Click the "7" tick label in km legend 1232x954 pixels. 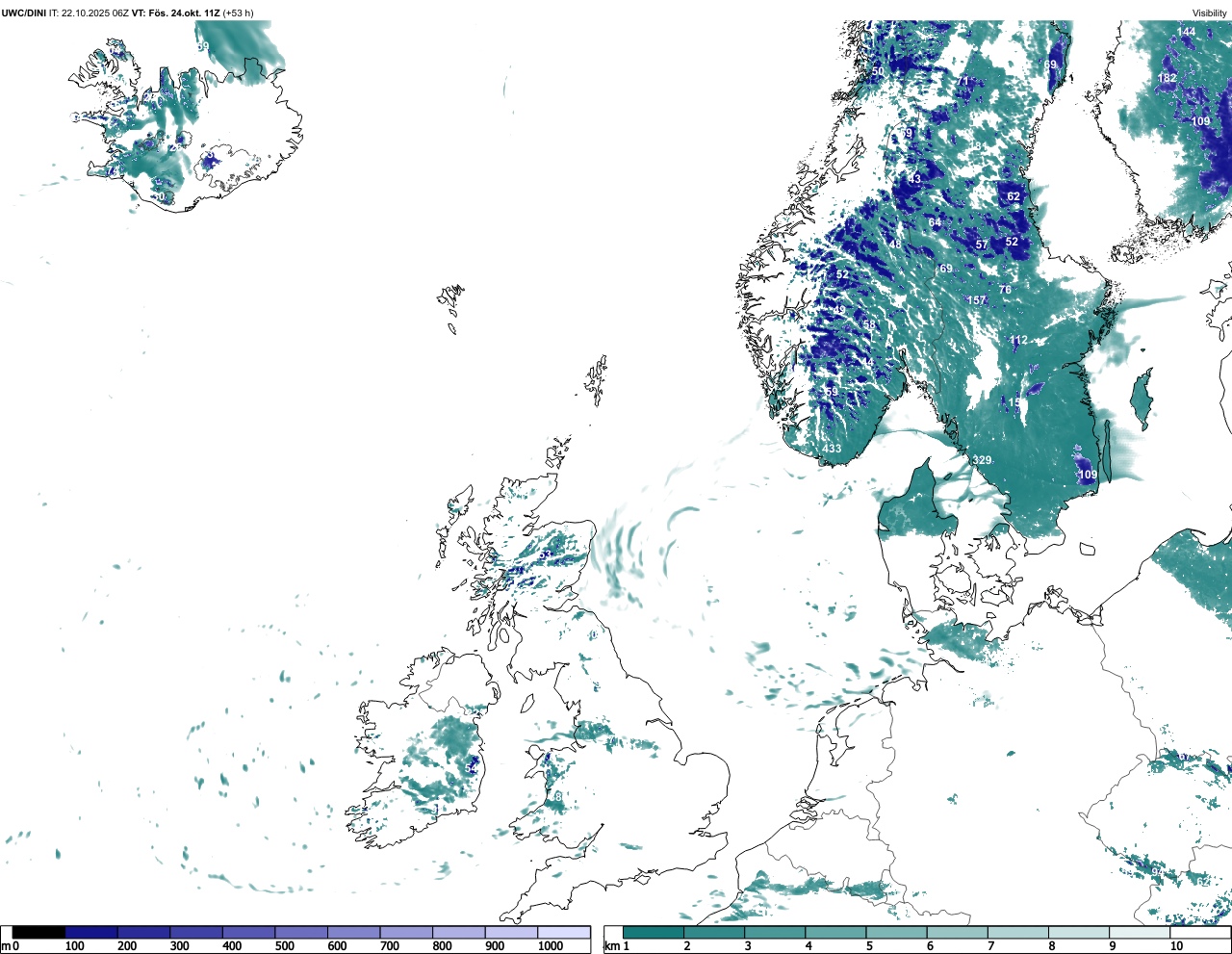coord(990,946)
